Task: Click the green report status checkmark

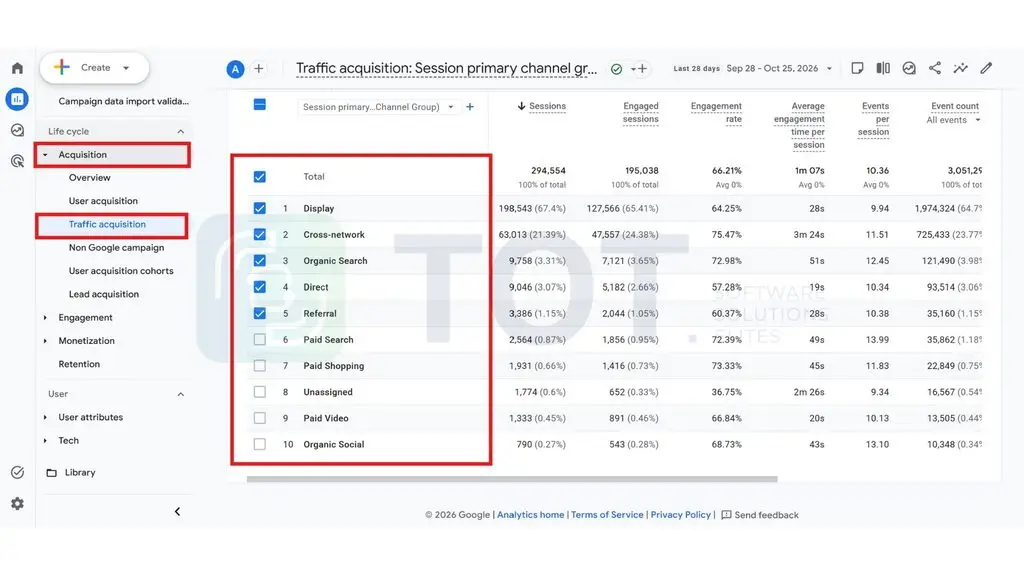Action: point(616,69)
